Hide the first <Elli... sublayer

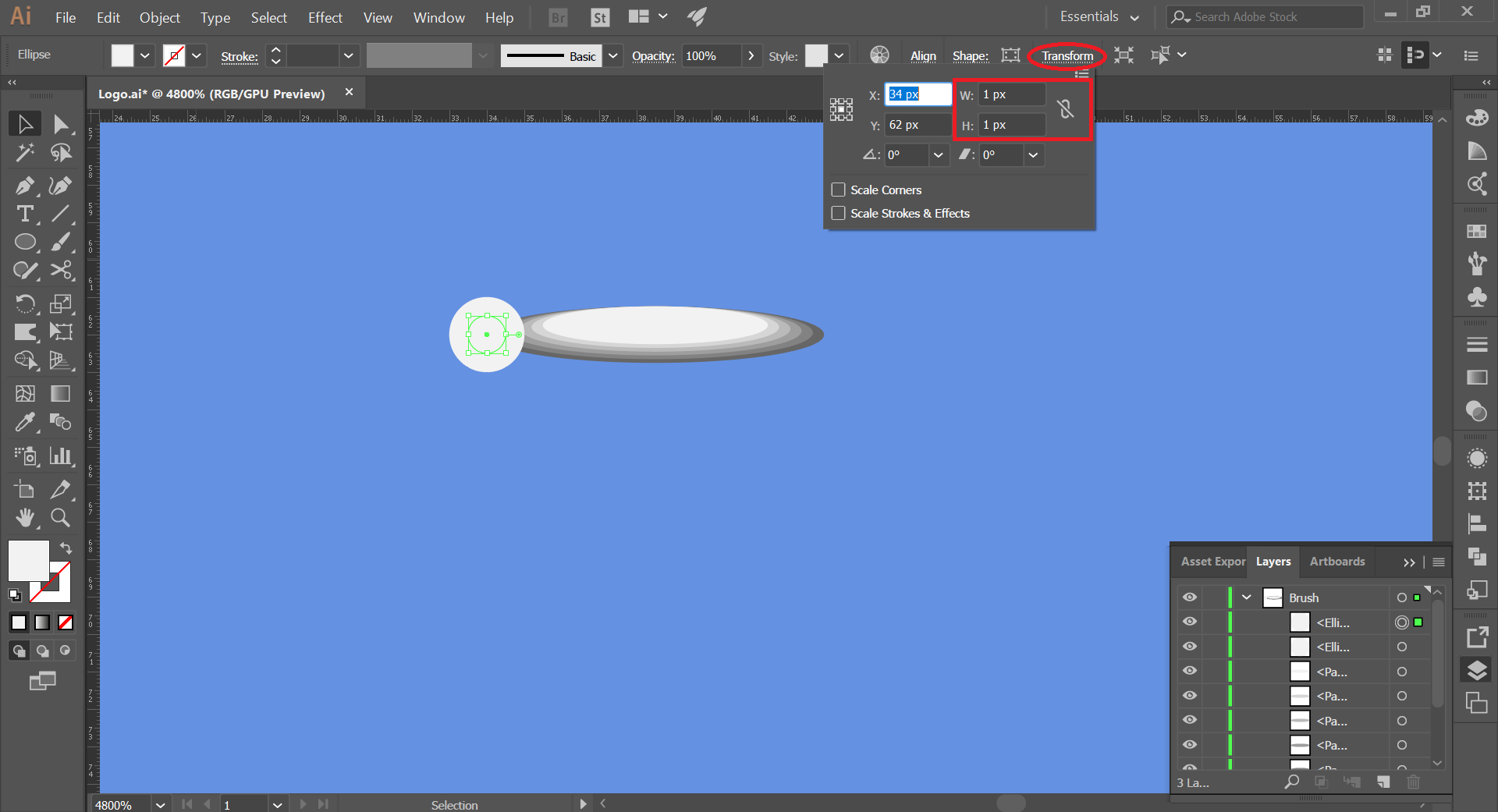[1190, 622]
